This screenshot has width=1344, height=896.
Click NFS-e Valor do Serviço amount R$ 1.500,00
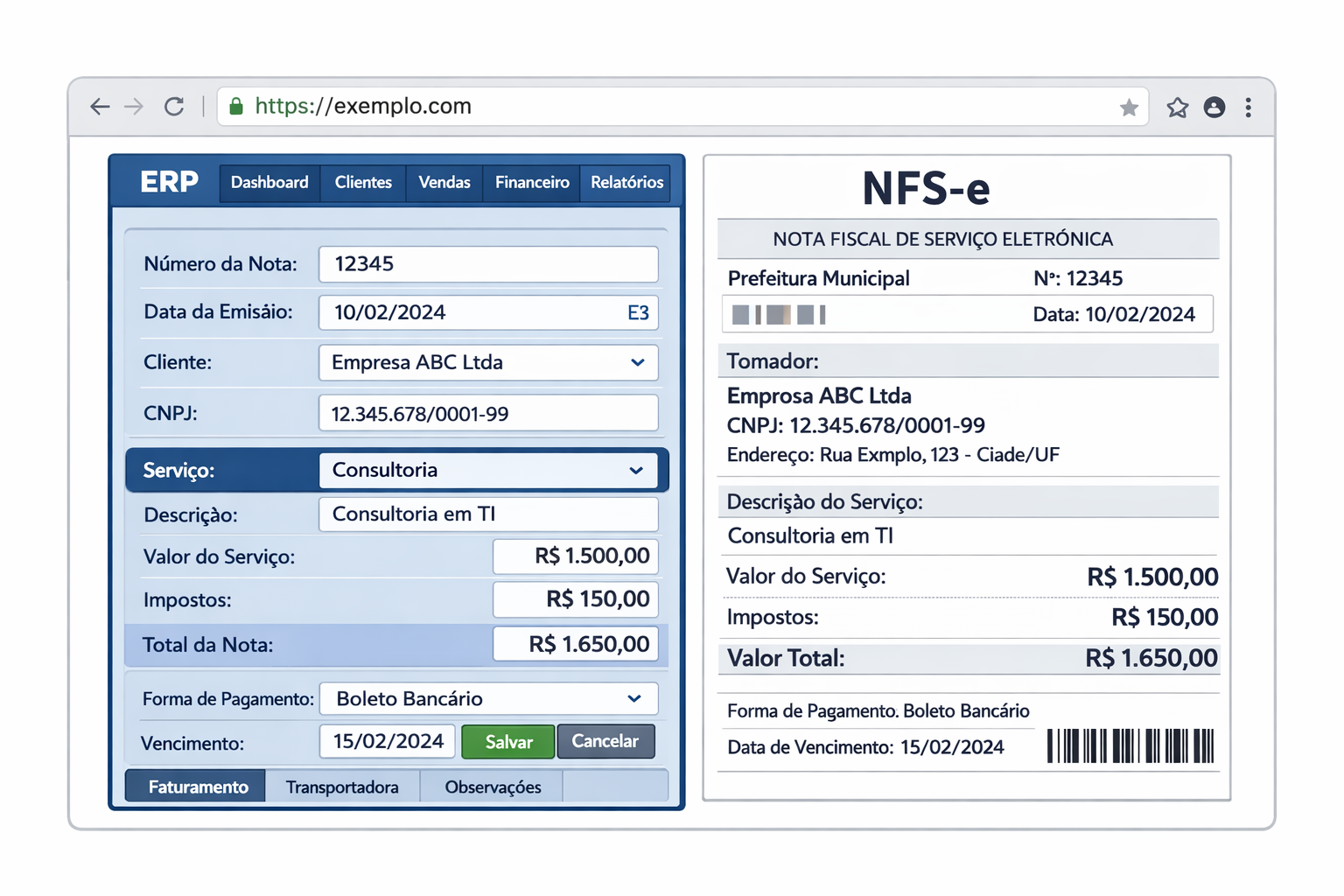click(1152, 577)
